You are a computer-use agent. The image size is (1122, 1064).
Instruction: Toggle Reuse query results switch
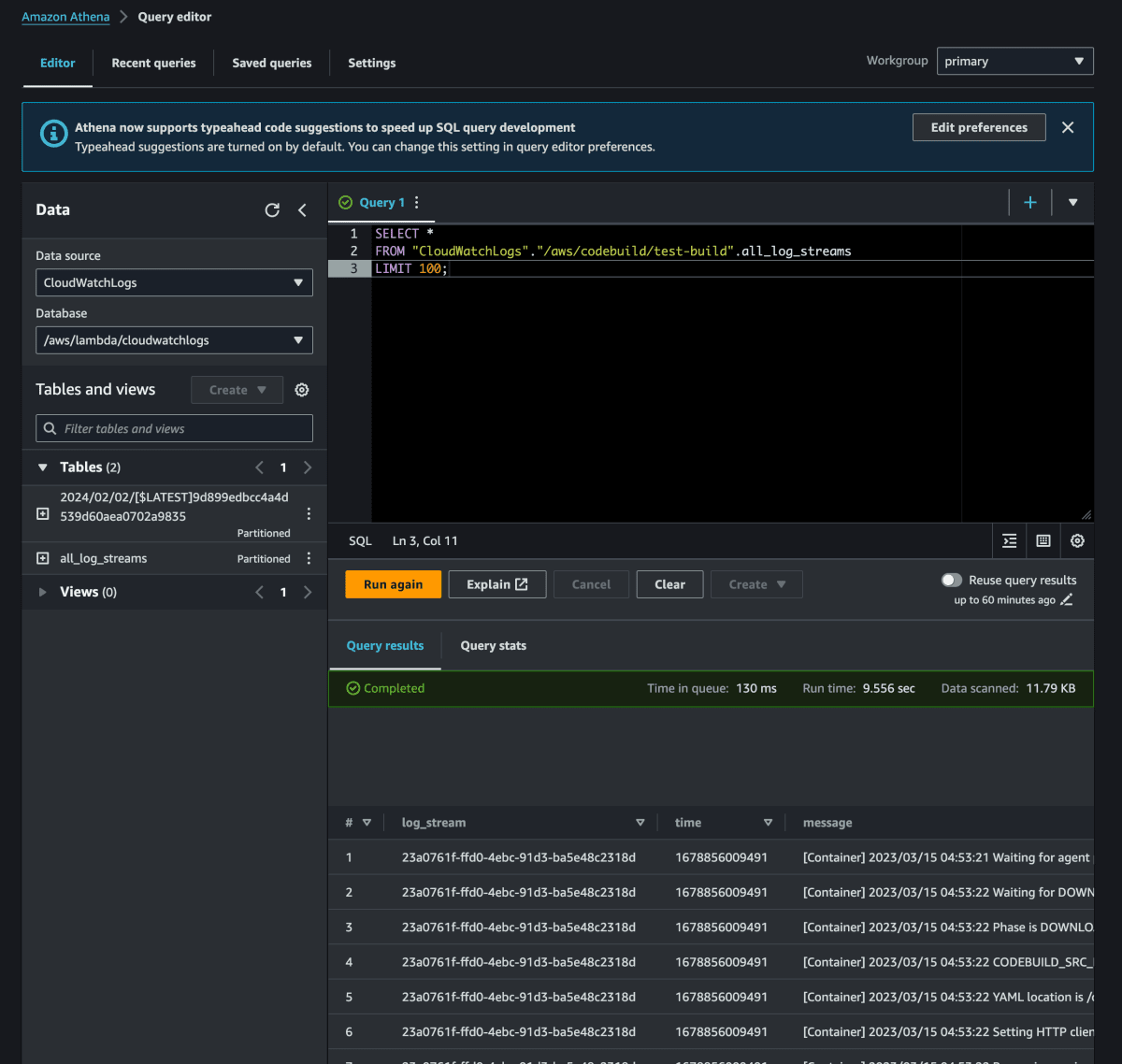click(952, 581)
